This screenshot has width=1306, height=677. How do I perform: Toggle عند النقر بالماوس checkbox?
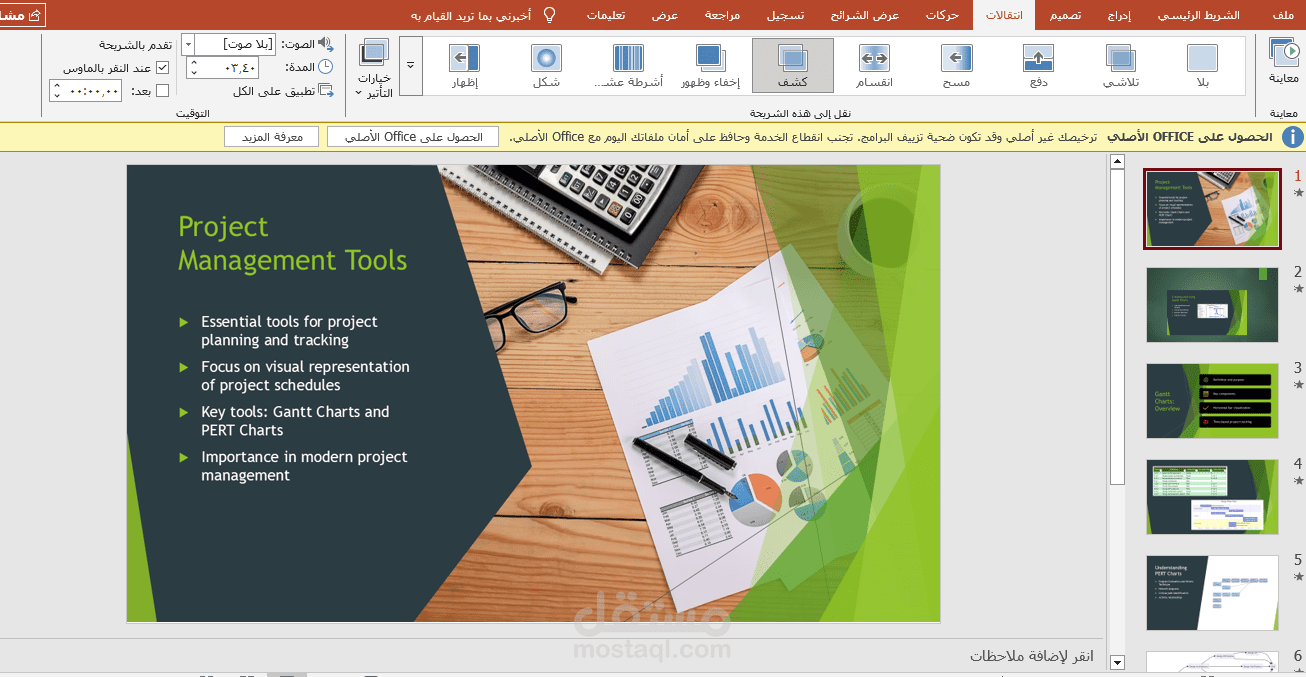tap(163, 68)
